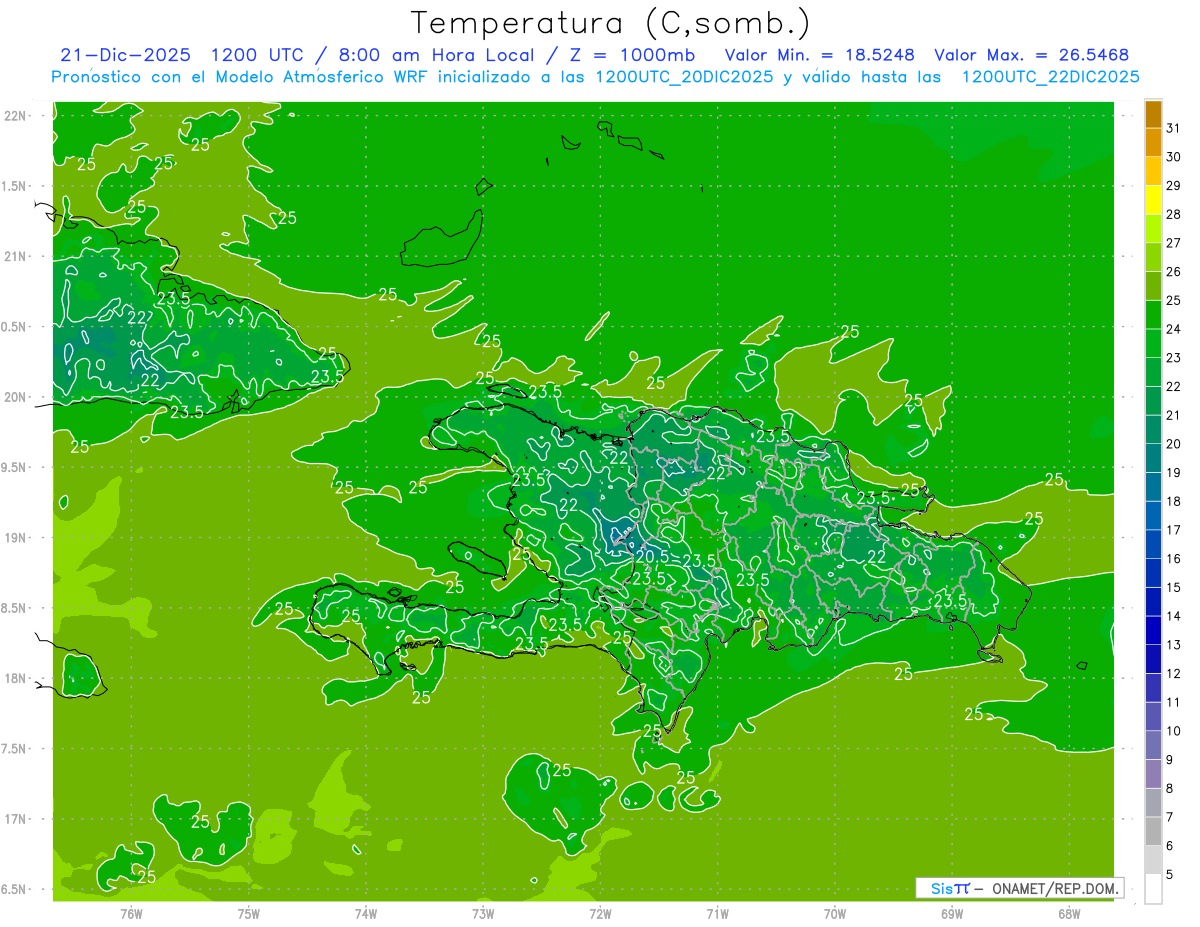1200x927 pixels.
Task: Click the color scale label "24"
Action: [1174, 329]
